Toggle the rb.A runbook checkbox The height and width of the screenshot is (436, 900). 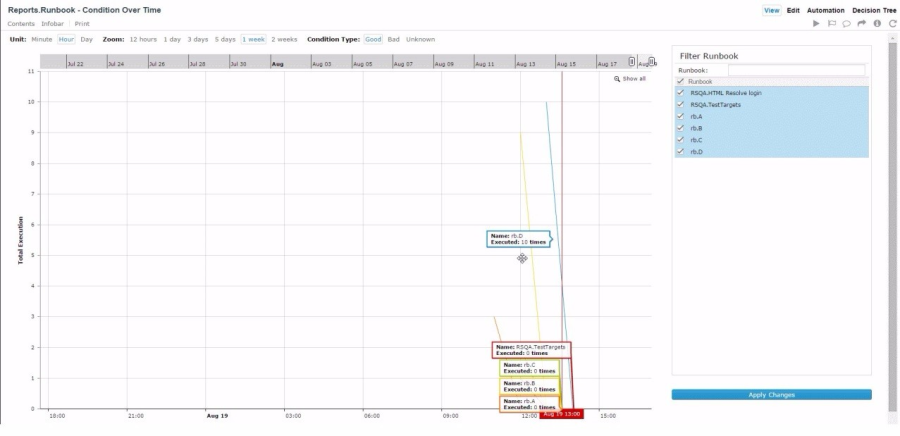pyautogui.click(x=680, y=116)
